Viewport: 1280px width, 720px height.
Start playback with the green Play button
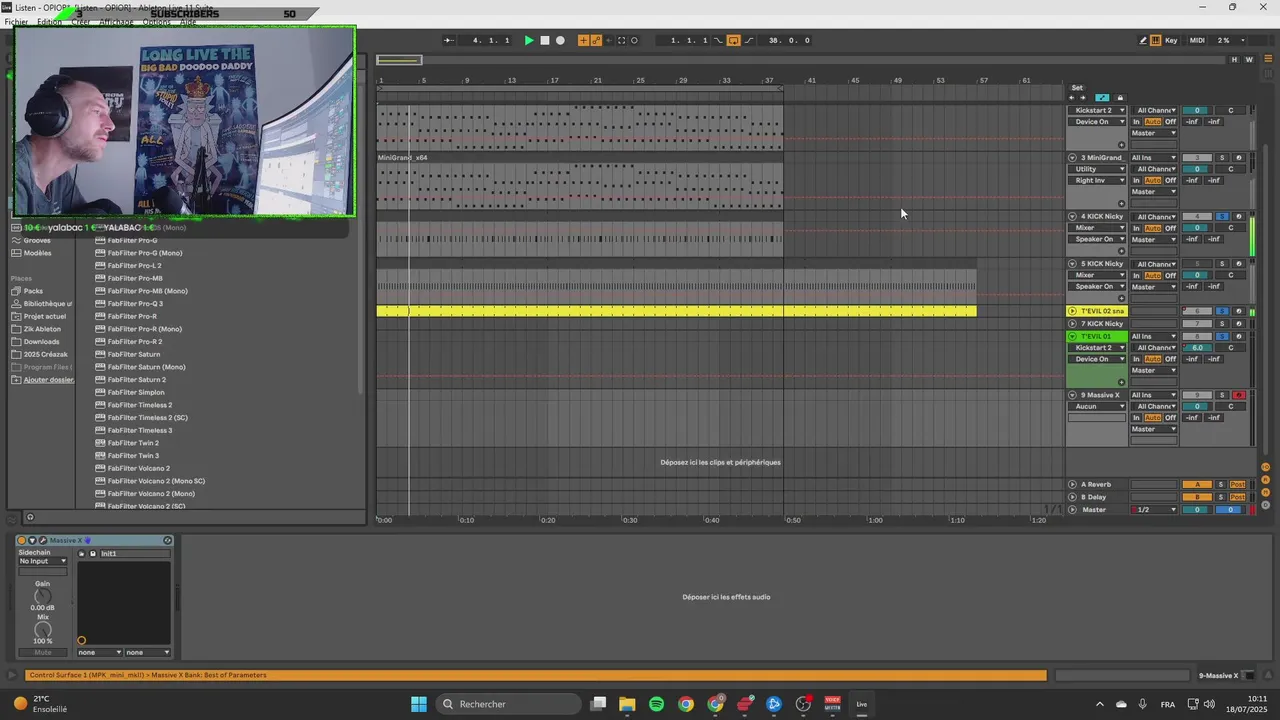[529, 40]
